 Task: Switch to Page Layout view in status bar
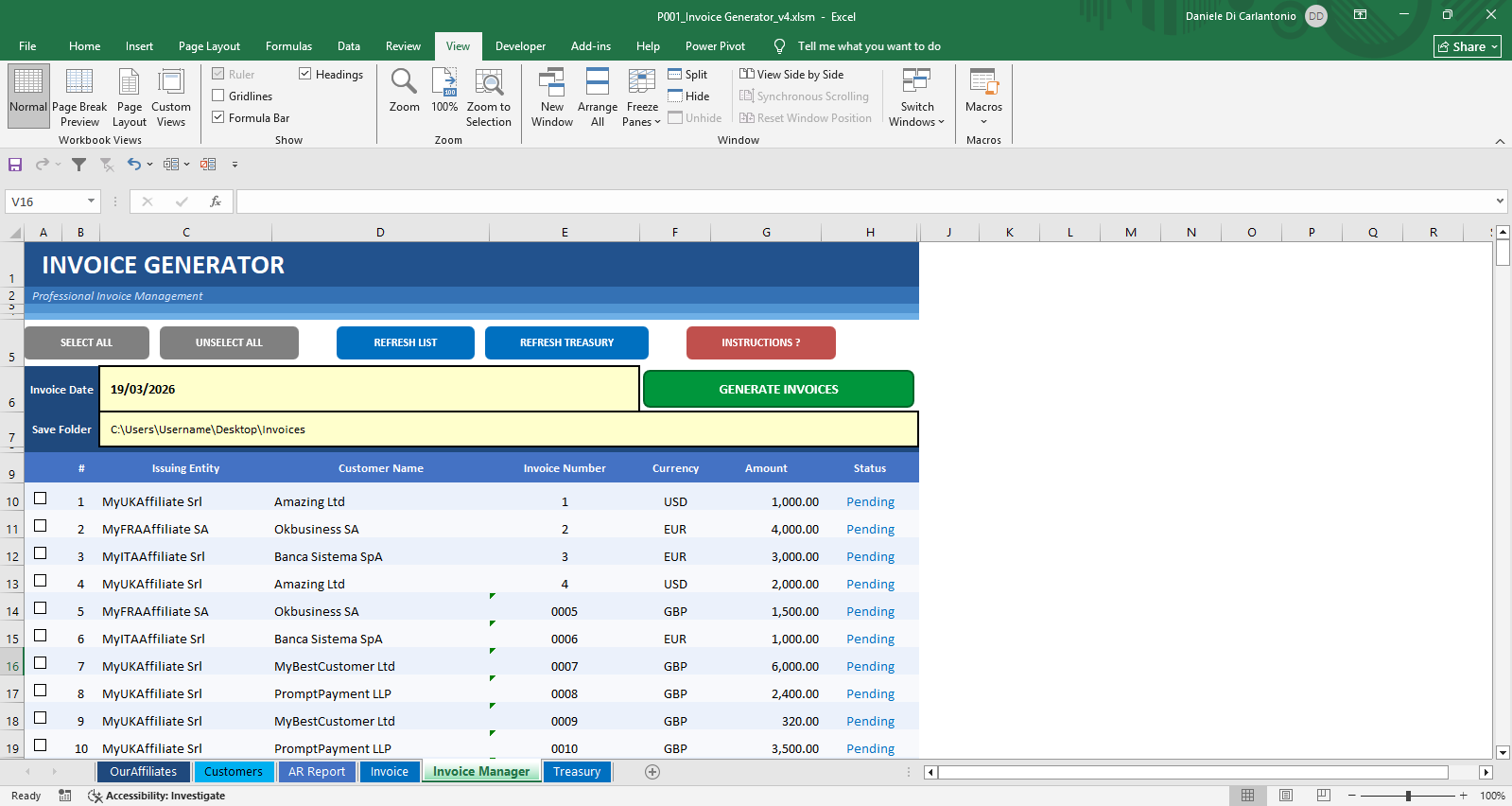(1286, 796)
